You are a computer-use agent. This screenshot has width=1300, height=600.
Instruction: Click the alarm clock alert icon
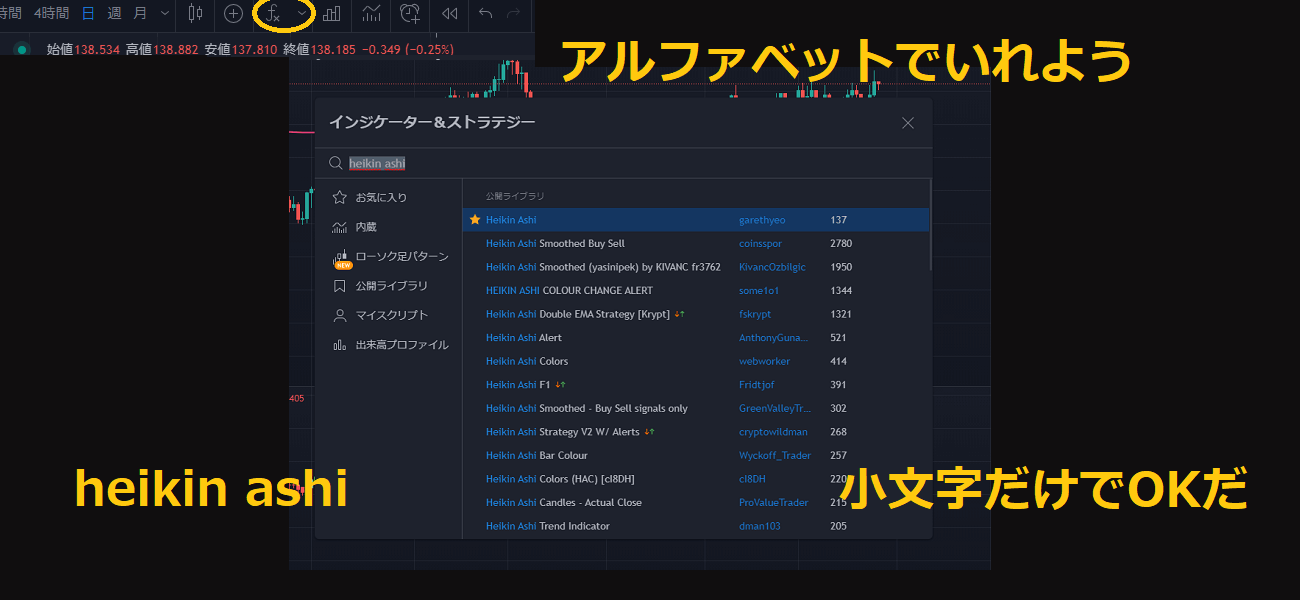point(410,14)
